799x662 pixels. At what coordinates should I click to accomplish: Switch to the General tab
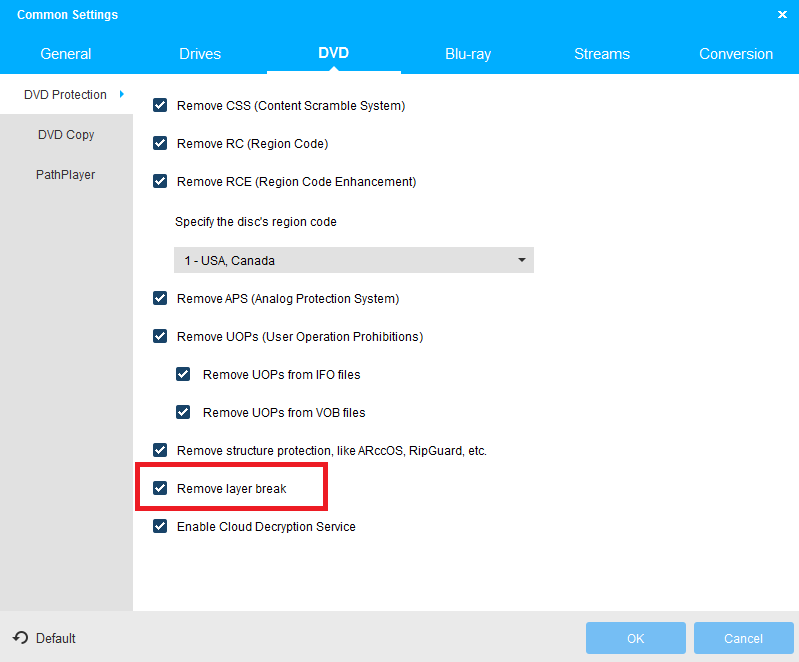[x=66, y=54]
